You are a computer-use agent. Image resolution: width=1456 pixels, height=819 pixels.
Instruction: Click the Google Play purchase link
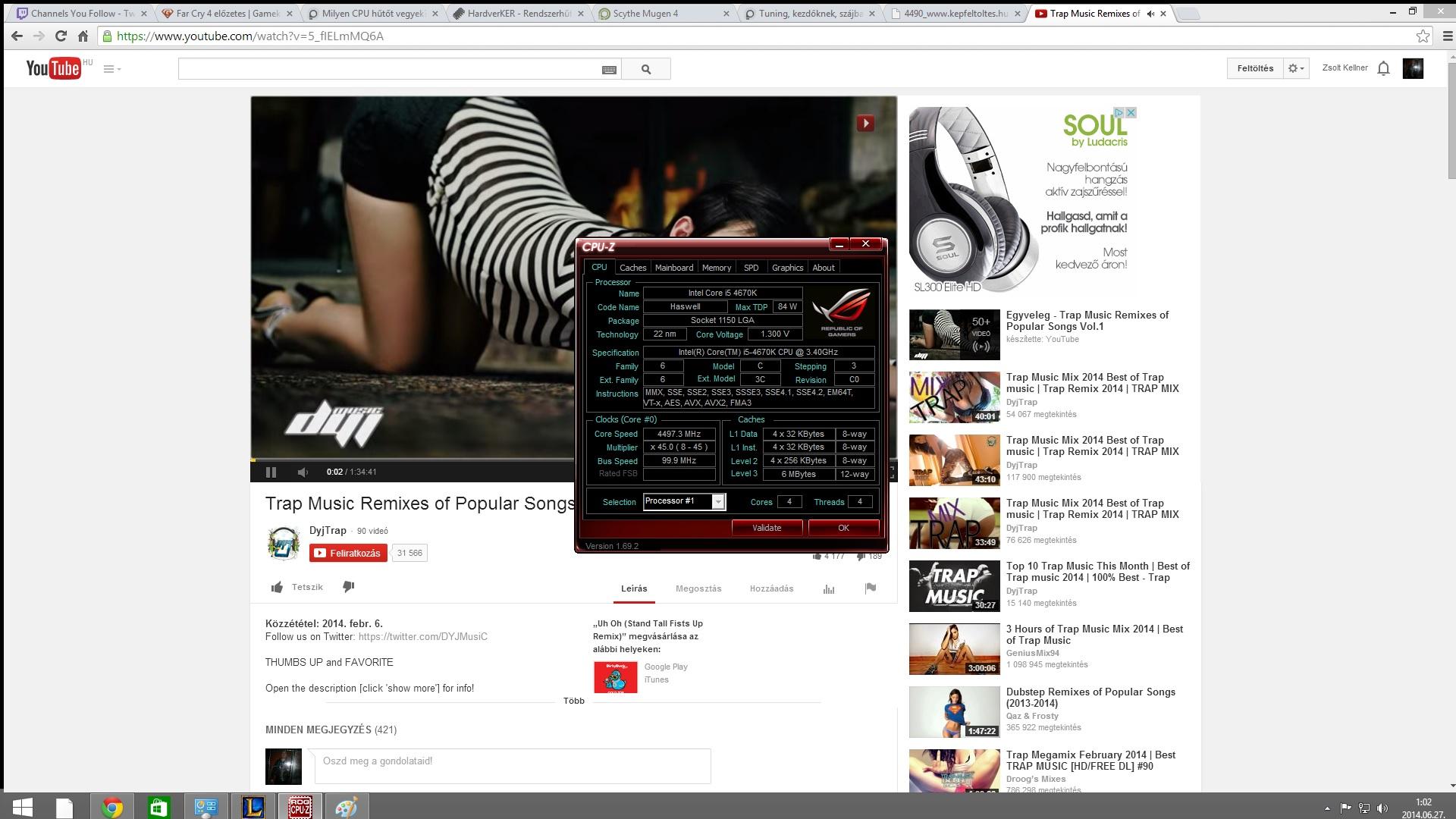[666, 667]
